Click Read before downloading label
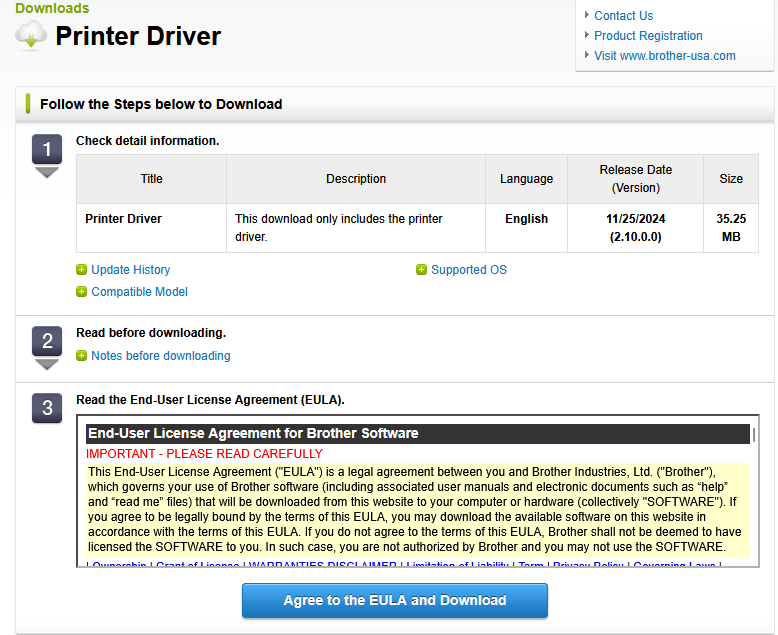The height and width of the screenshot is (635, 778). coord(151,333)
